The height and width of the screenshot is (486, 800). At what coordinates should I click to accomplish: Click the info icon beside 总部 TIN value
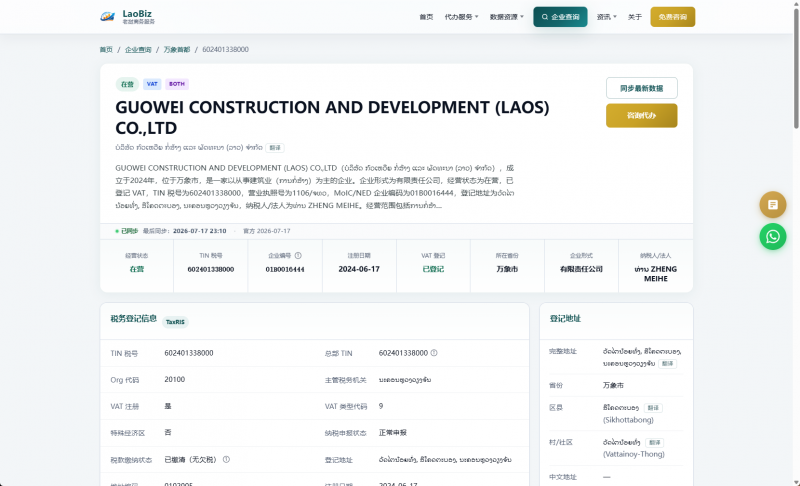pyautogui.click(x=434, y=353)
